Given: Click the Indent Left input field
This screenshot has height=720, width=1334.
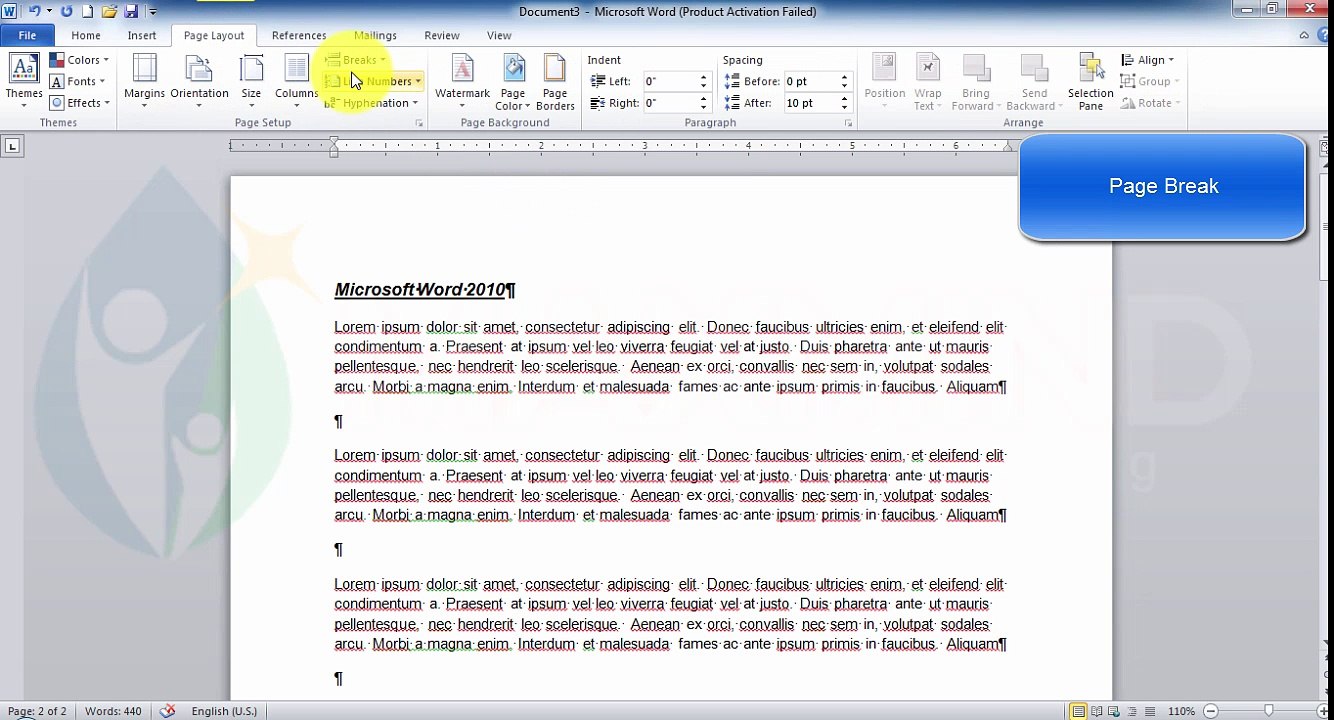Looking at the screenshot, I should coord(670,81).
